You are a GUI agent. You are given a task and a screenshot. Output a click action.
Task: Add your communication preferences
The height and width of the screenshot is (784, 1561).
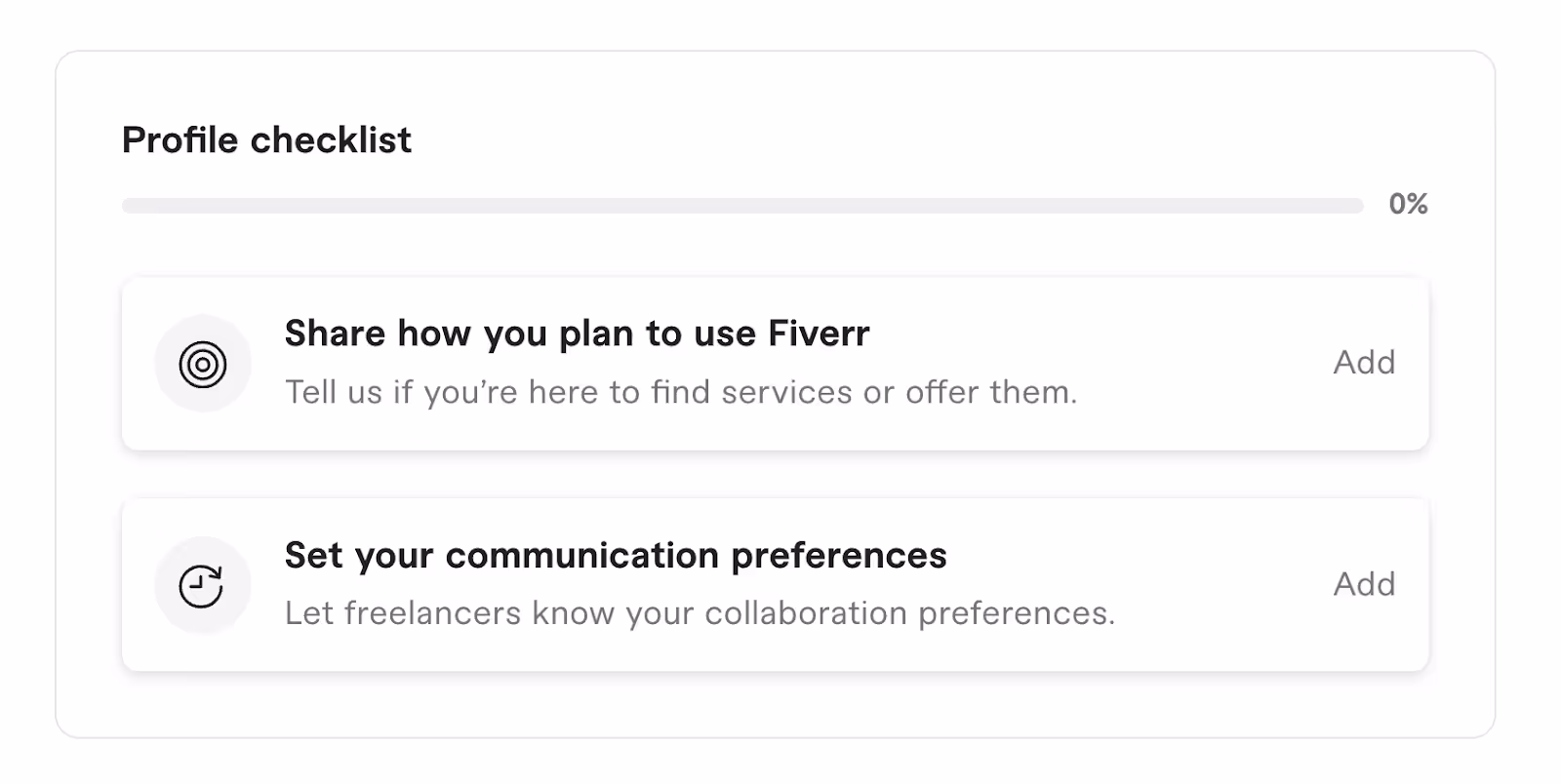pos(1364,584)
